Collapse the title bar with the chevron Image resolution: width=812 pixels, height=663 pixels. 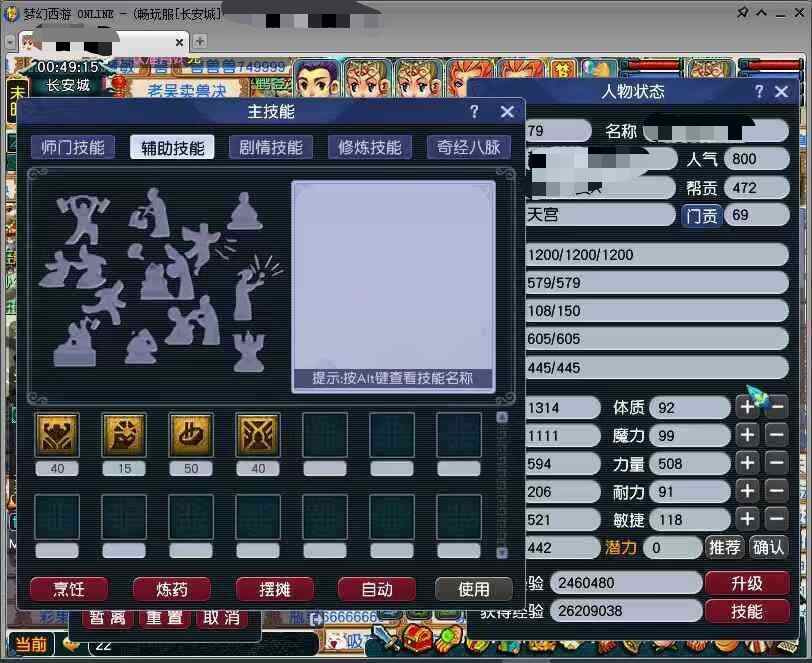[761, 12]
